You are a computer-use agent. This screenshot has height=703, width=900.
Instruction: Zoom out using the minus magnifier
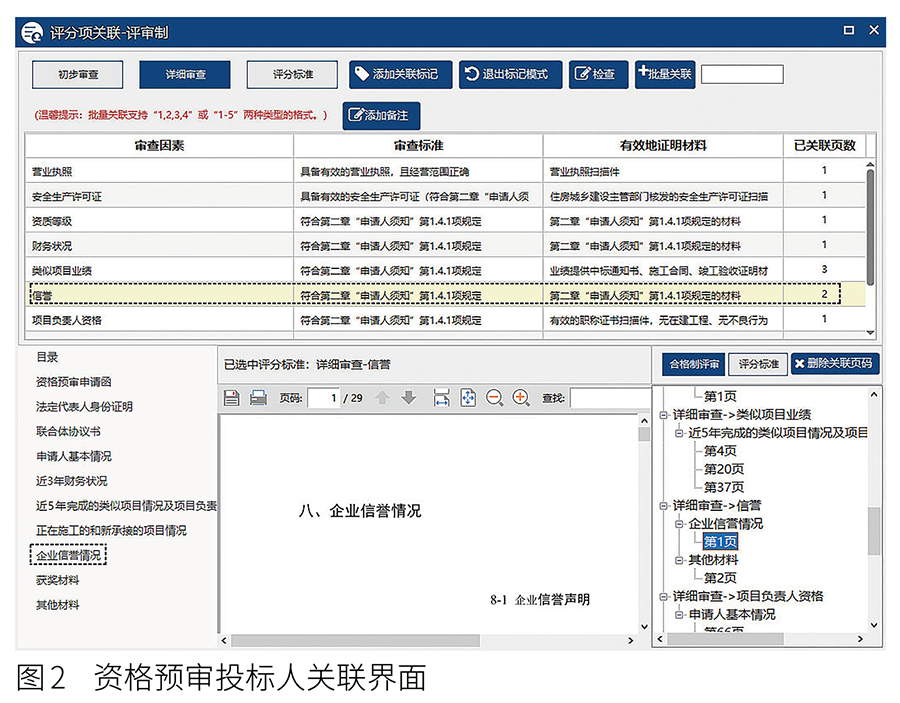point(494,398)
